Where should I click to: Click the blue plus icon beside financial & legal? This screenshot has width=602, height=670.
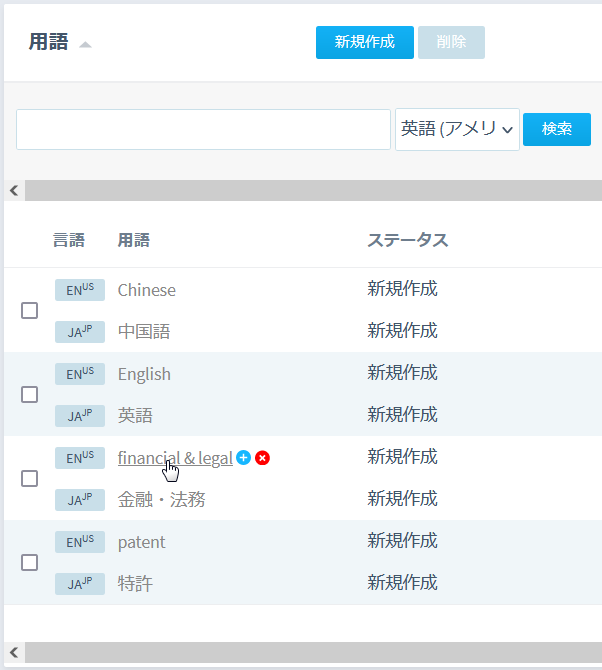pos(243,458)
